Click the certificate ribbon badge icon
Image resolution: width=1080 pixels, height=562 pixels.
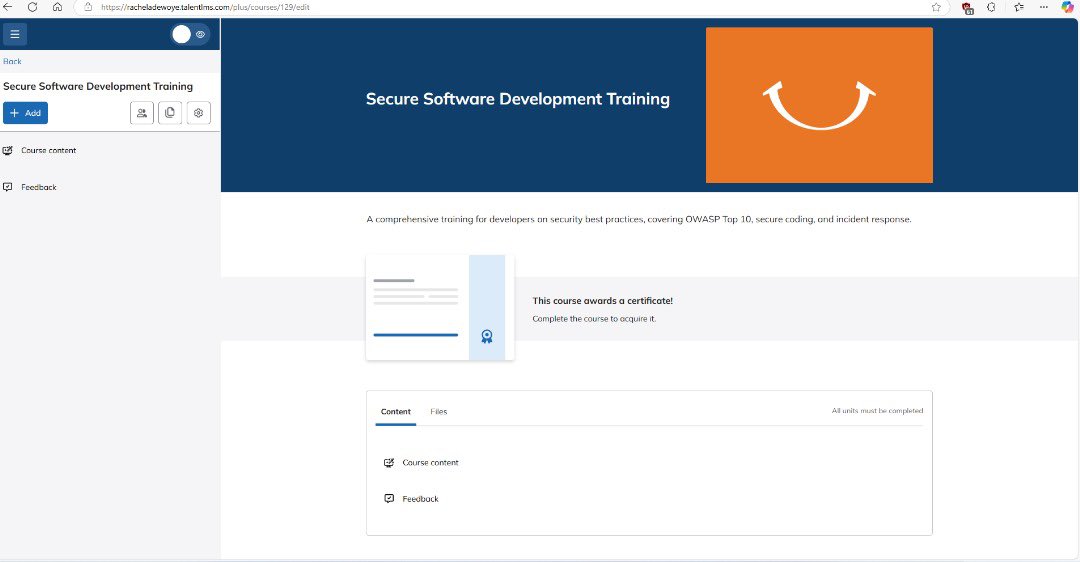[487, 336]
